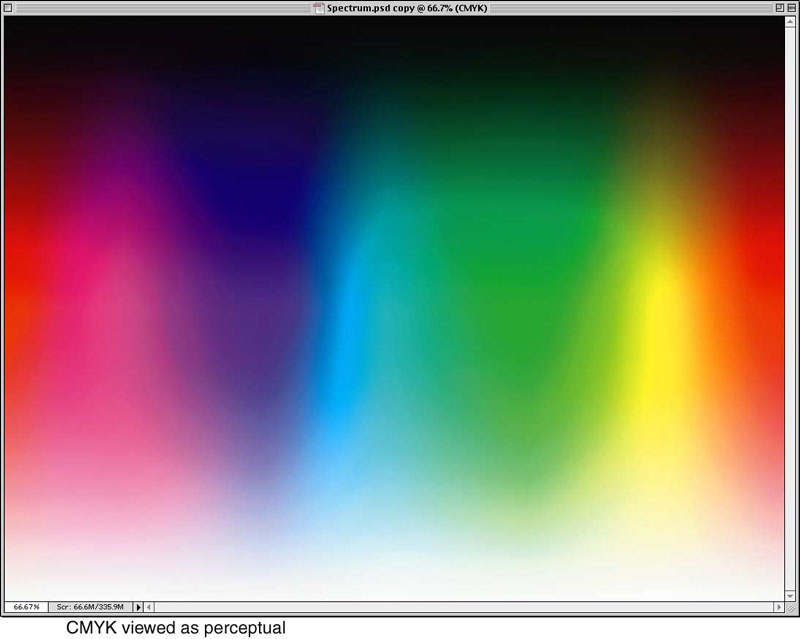Image resolution: width=800 pixels, height=639 pixels.
Task: Click the 66.67% zoom percentage field
Action: point(24,606)
